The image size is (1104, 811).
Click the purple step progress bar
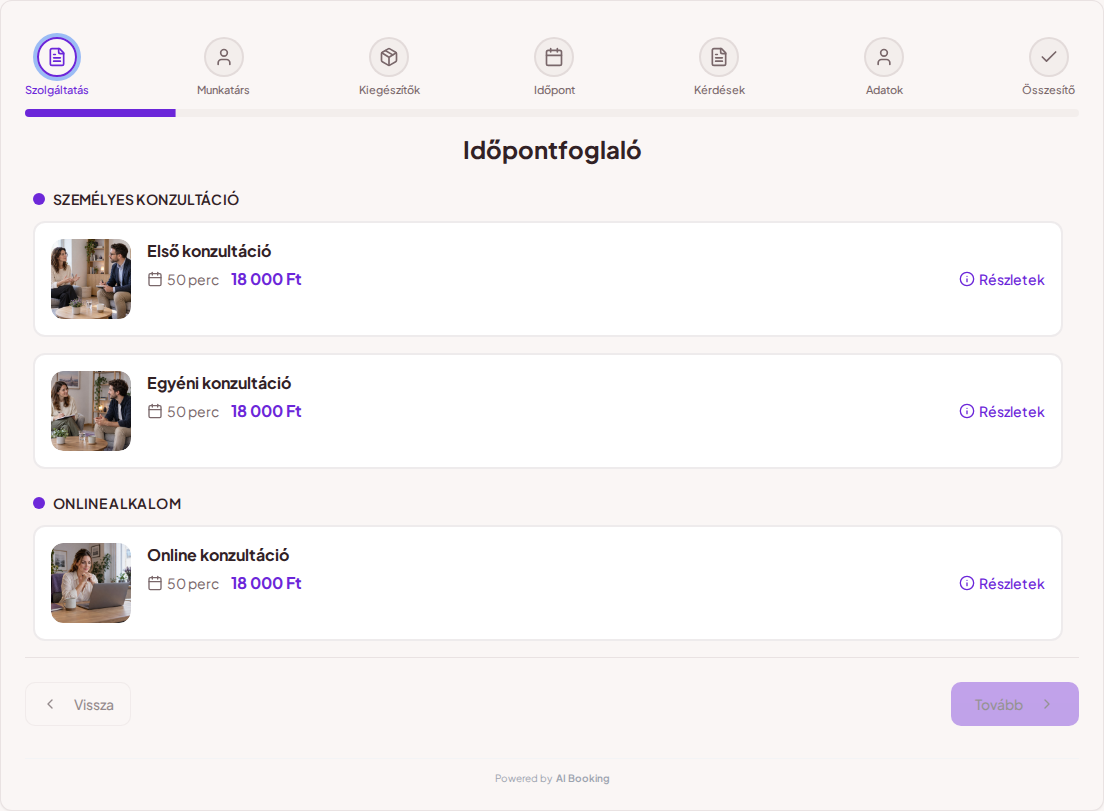[100, 113]
